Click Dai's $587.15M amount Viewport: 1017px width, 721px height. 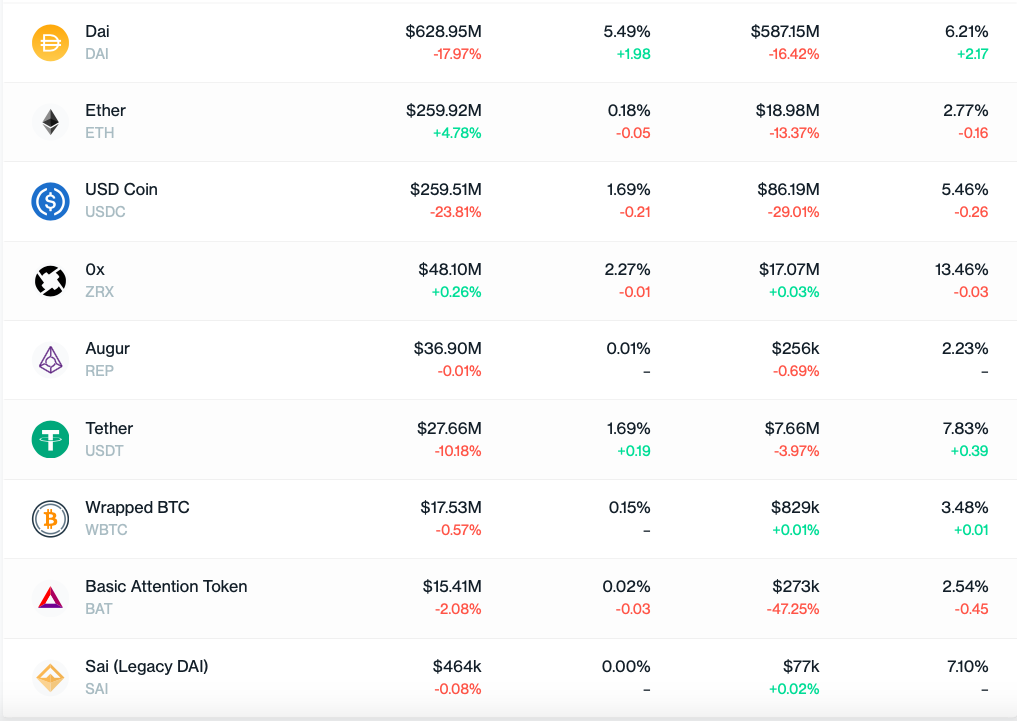pyautogui.click(x=785, y=31)
